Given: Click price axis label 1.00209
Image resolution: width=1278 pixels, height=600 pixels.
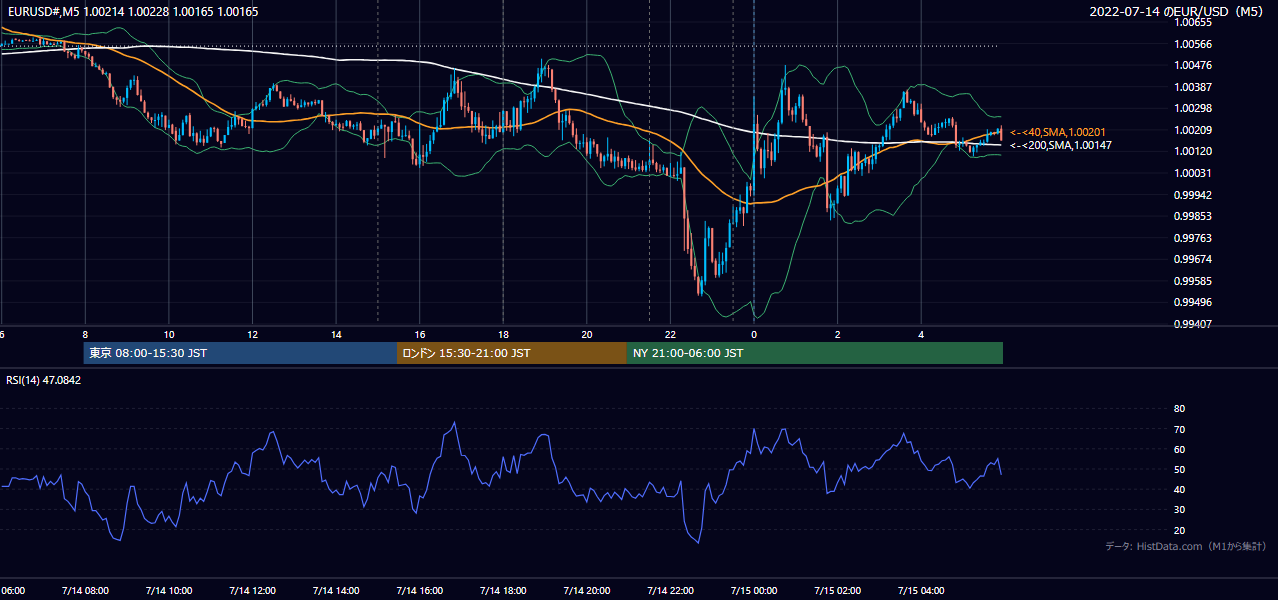Looking at the screenshot, I should (x=1192, y=130).
